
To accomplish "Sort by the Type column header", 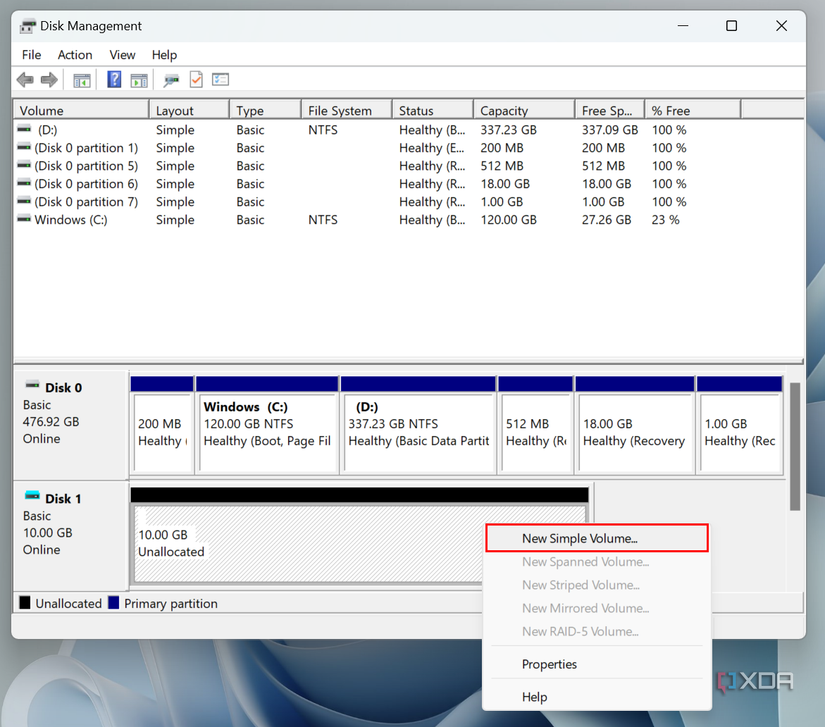I will coord(265,110).
